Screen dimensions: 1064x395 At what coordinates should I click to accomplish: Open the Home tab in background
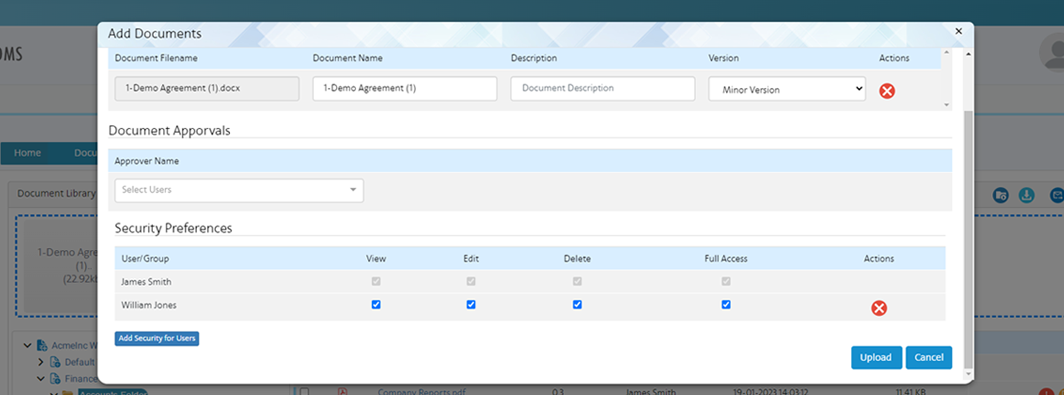click(x=28, y=153)
